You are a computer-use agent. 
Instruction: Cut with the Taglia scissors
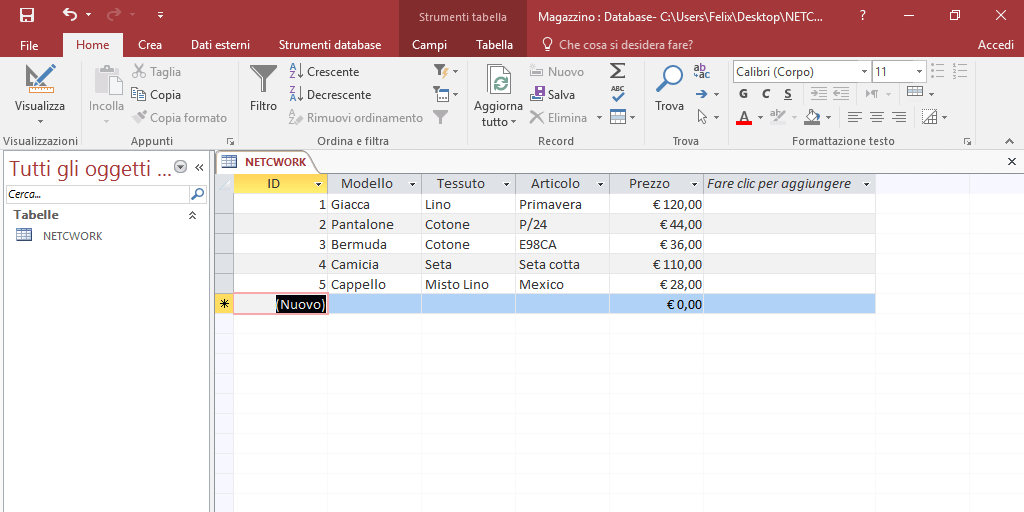[156, 71]
